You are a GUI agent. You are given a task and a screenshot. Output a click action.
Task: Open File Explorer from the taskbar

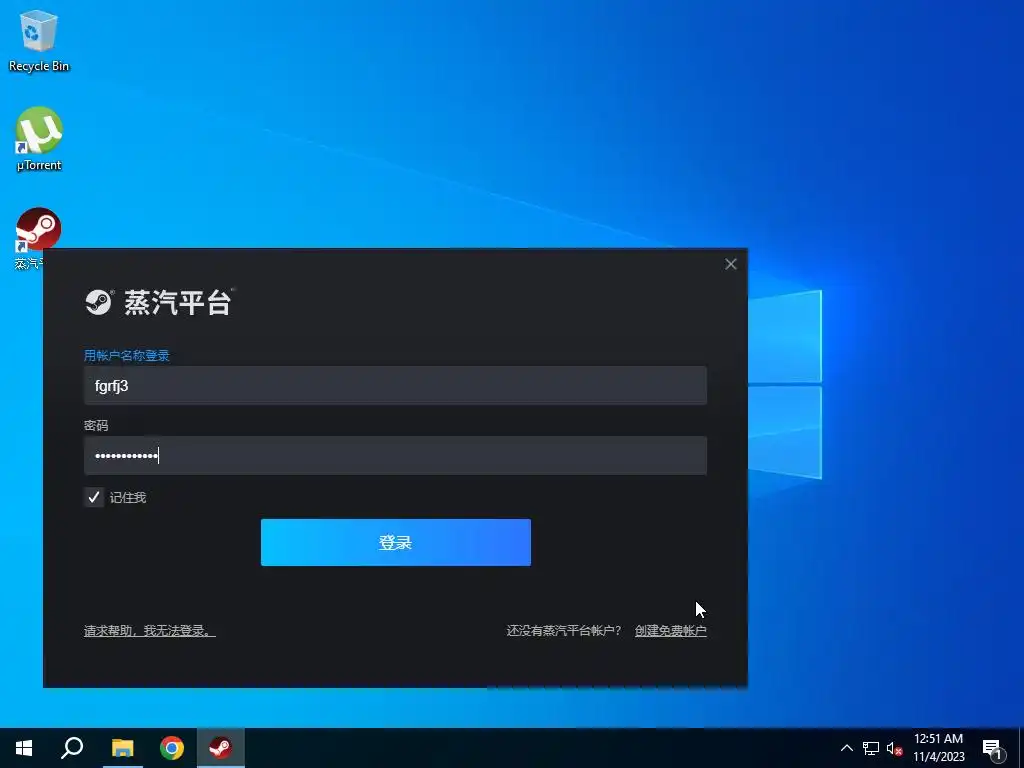click(x=122, y=748)
